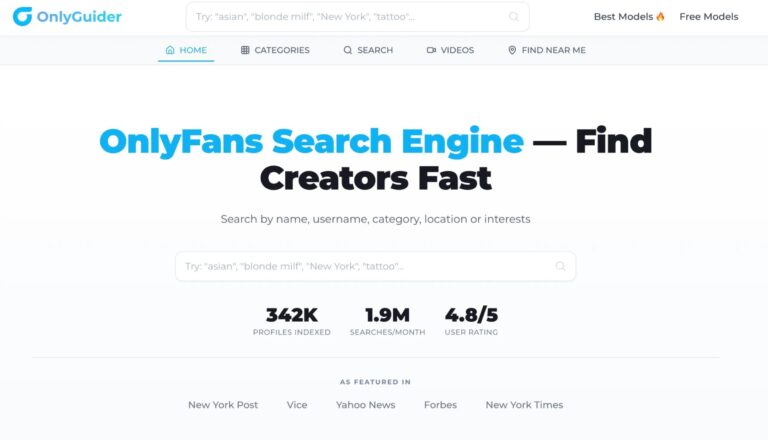Click the Videos camera icon

(x=431, y=50)
